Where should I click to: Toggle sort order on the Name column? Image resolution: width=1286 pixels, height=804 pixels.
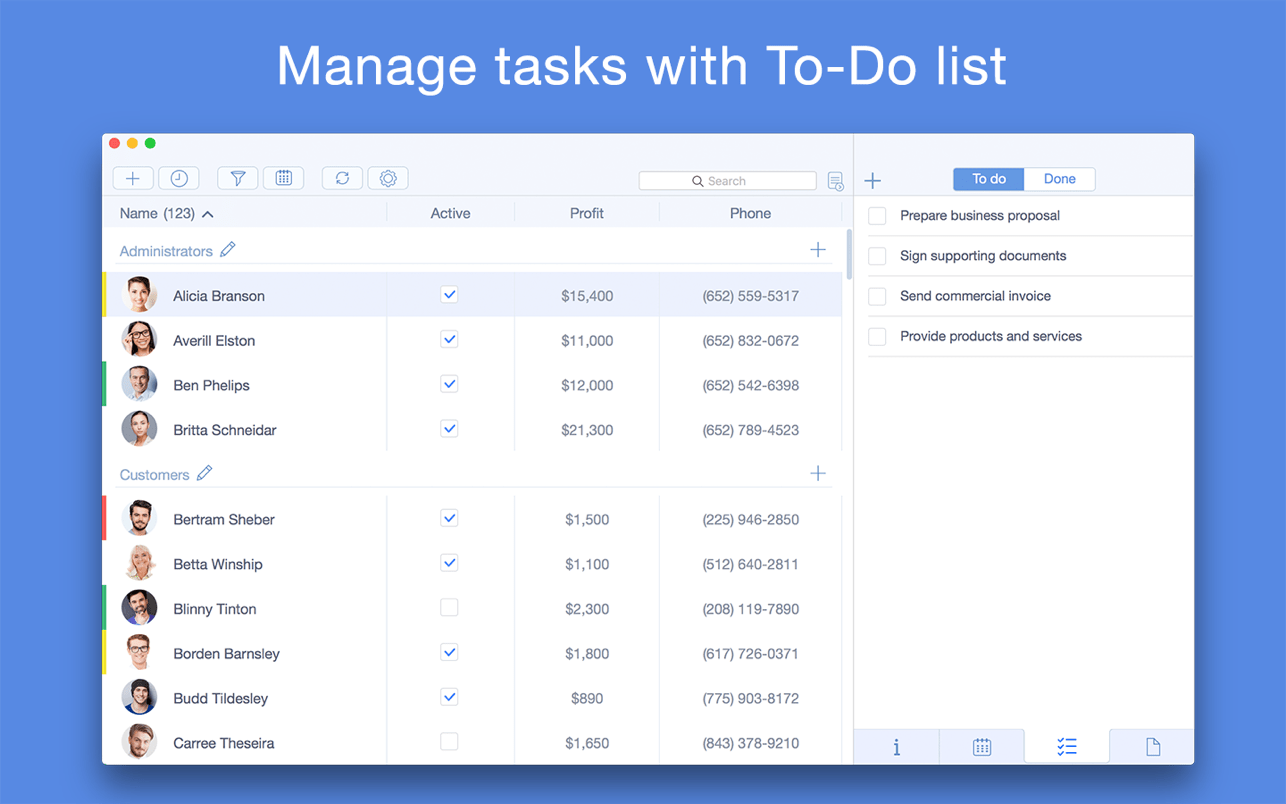(208, 213)
